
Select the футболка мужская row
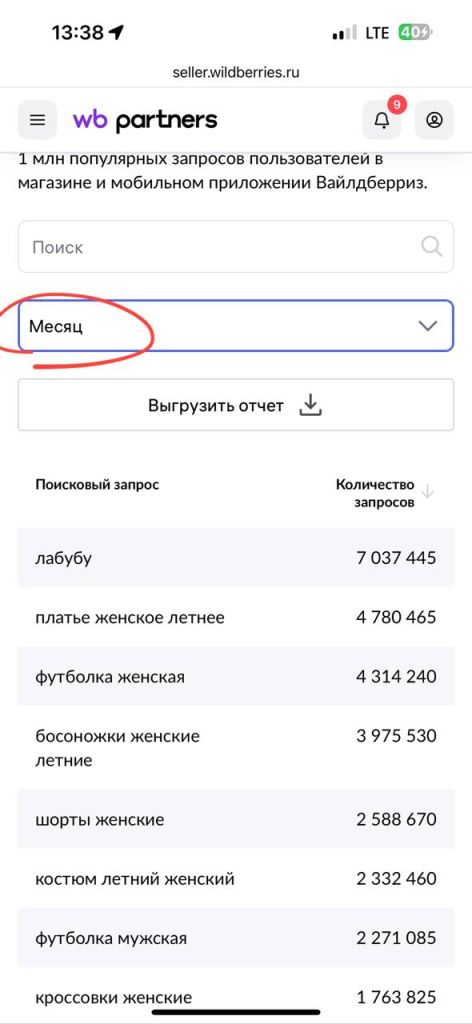click(x=236, y=938)
